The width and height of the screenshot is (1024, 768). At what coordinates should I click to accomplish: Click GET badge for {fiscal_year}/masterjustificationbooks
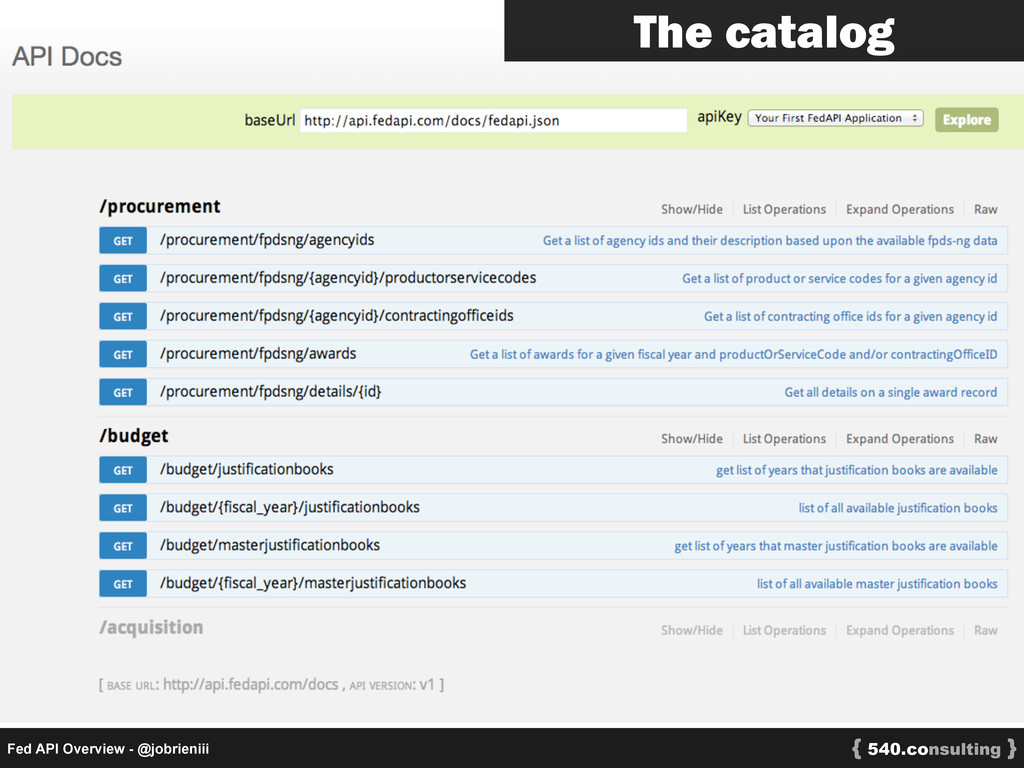pyautogui.click(x=123, y=583)
